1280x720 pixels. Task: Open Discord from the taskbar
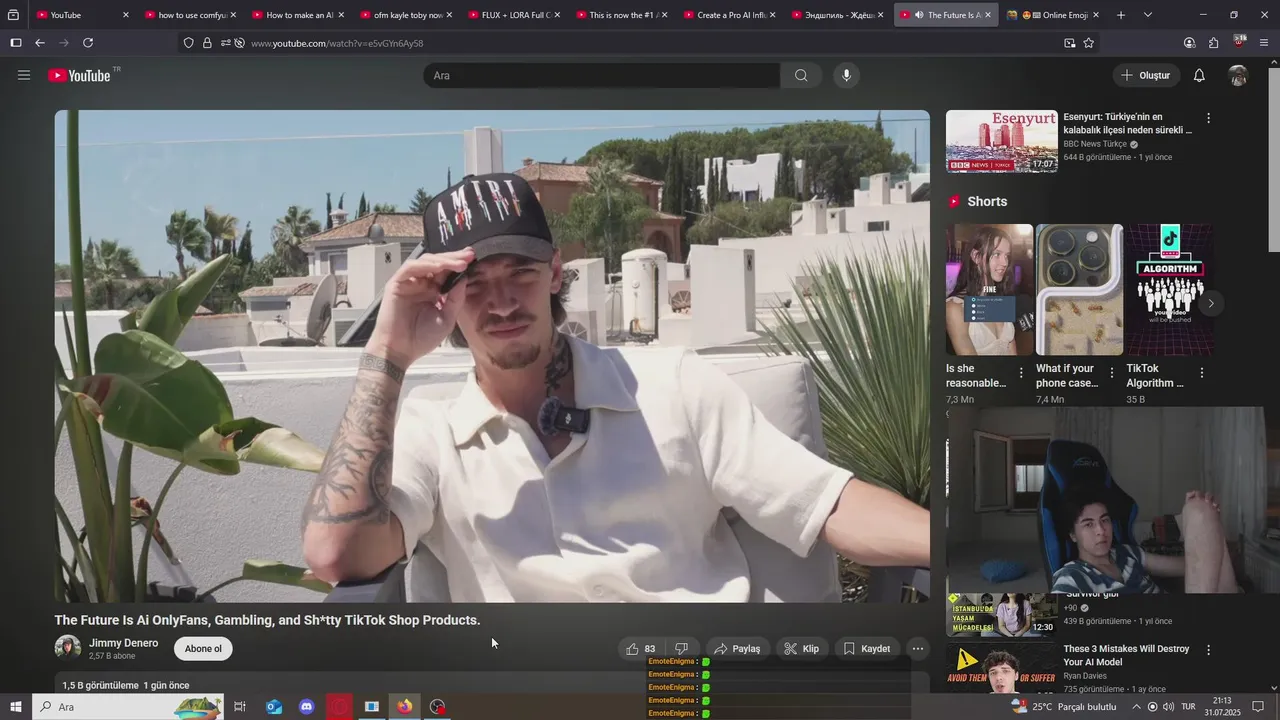tap(306, 707)
